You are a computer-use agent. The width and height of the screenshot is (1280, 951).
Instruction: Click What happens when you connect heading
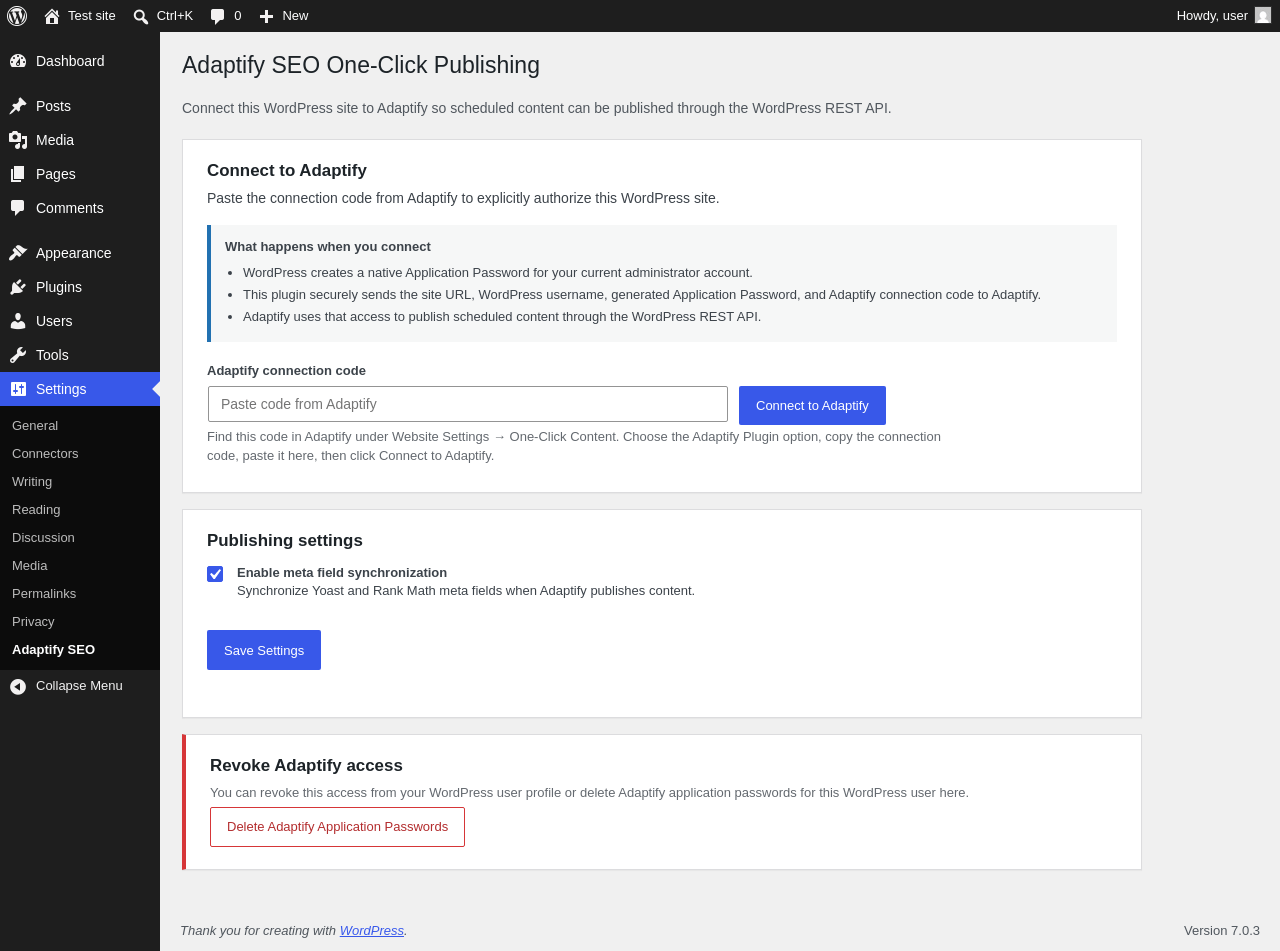point(328,247)
